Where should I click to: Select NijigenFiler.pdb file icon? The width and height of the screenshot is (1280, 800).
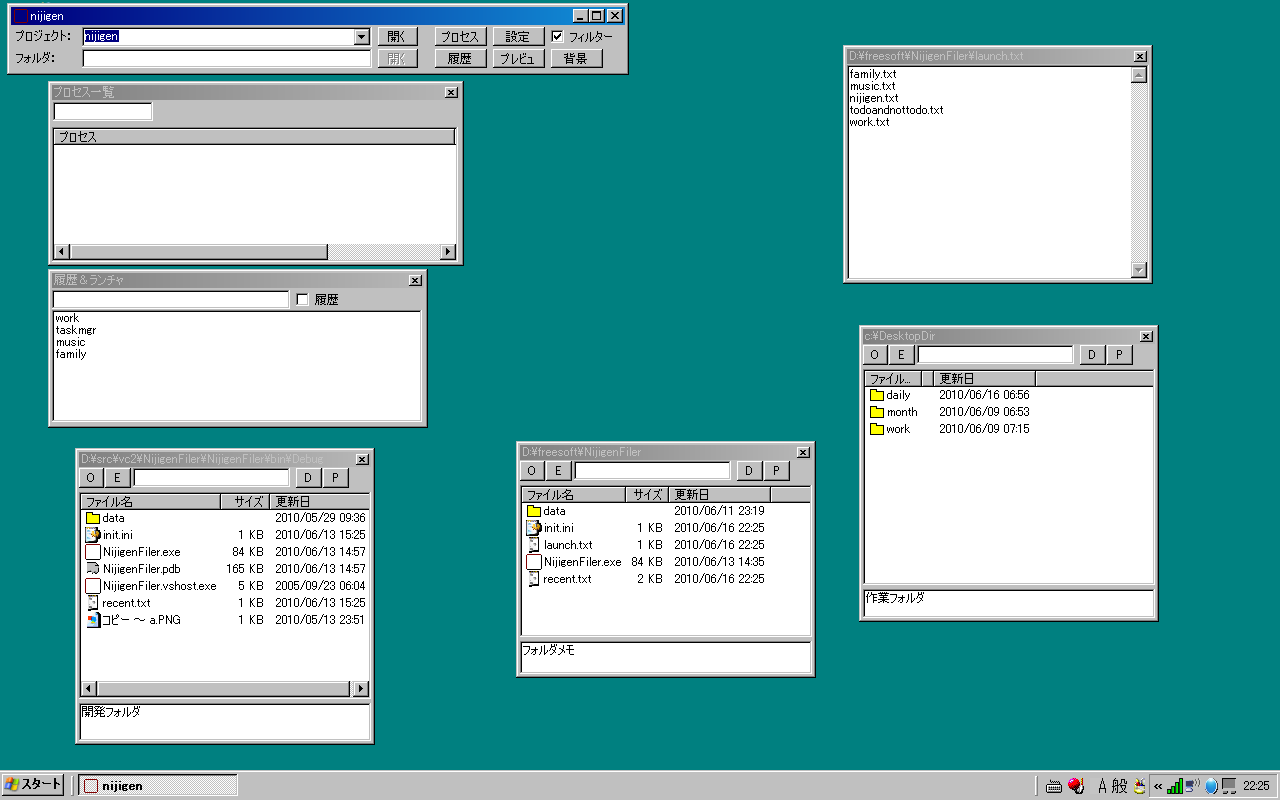93,569
